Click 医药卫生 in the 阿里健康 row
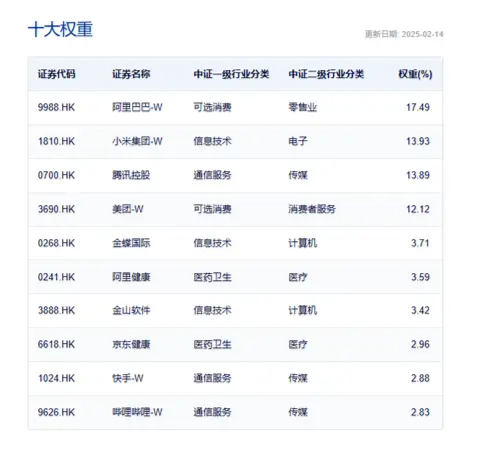Viewport: 480px width, 449px height. 212,277
